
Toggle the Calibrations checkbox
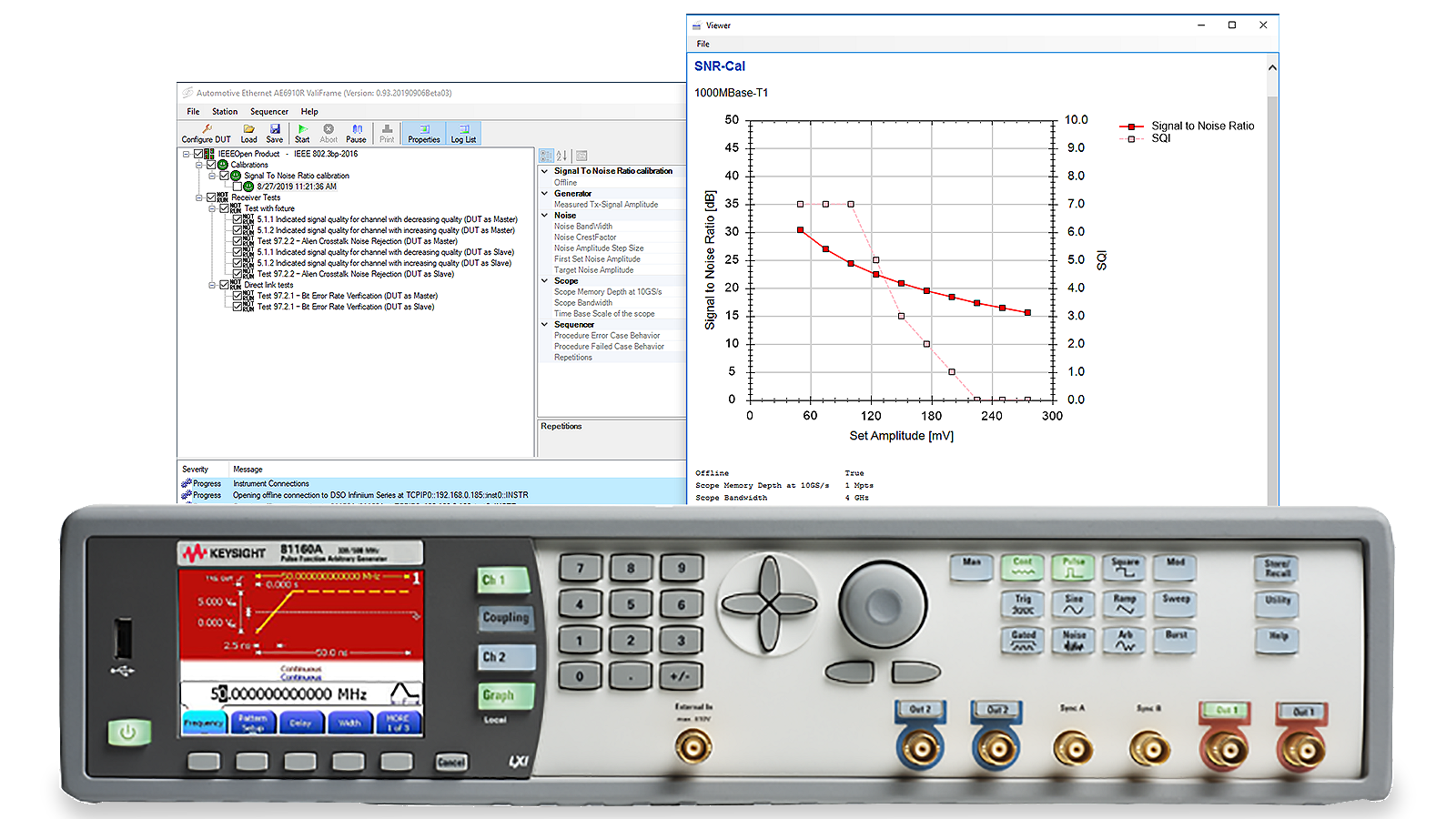point(211,165)
